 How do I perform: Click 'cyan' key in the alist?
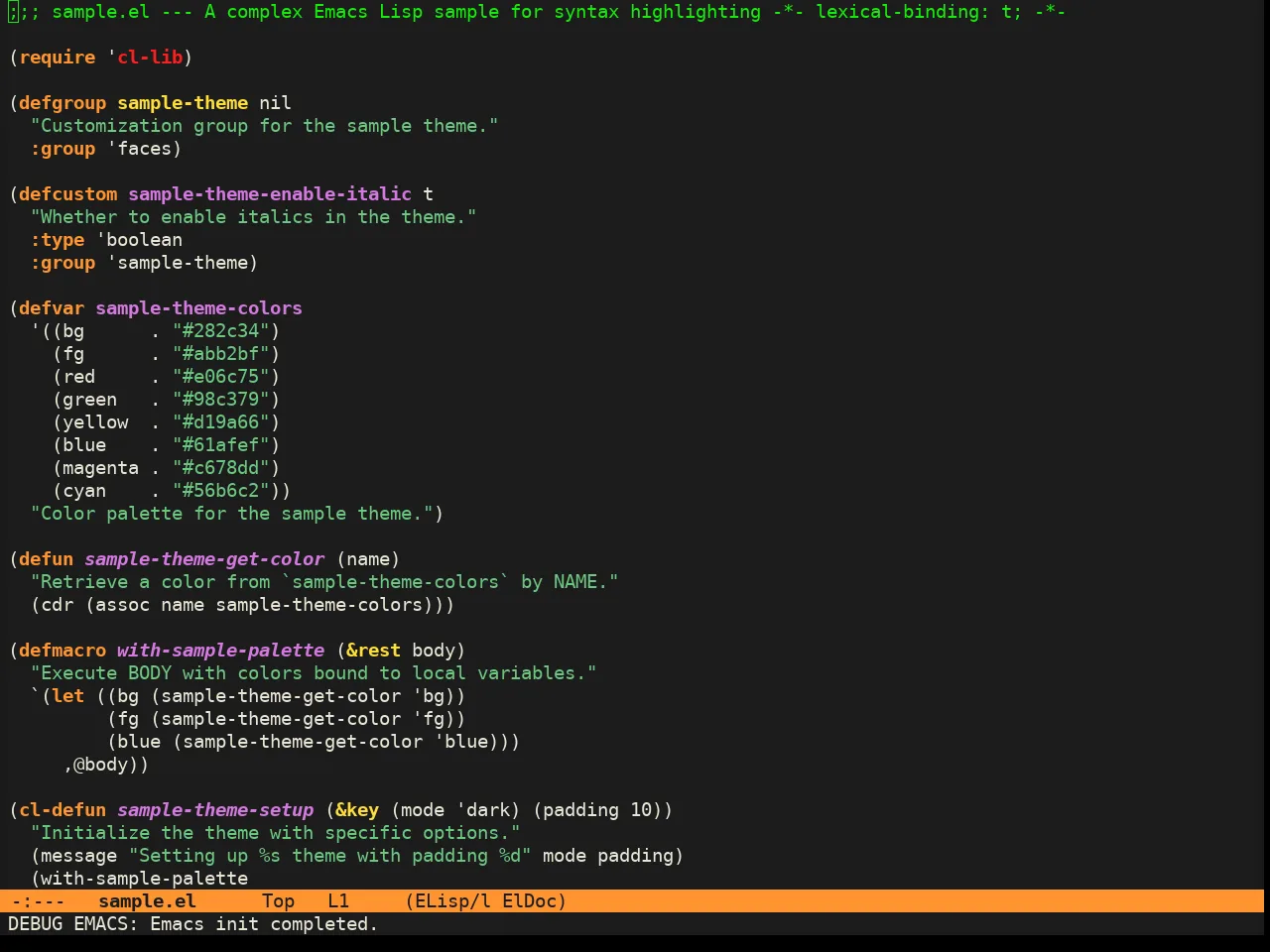pos(84,491)
